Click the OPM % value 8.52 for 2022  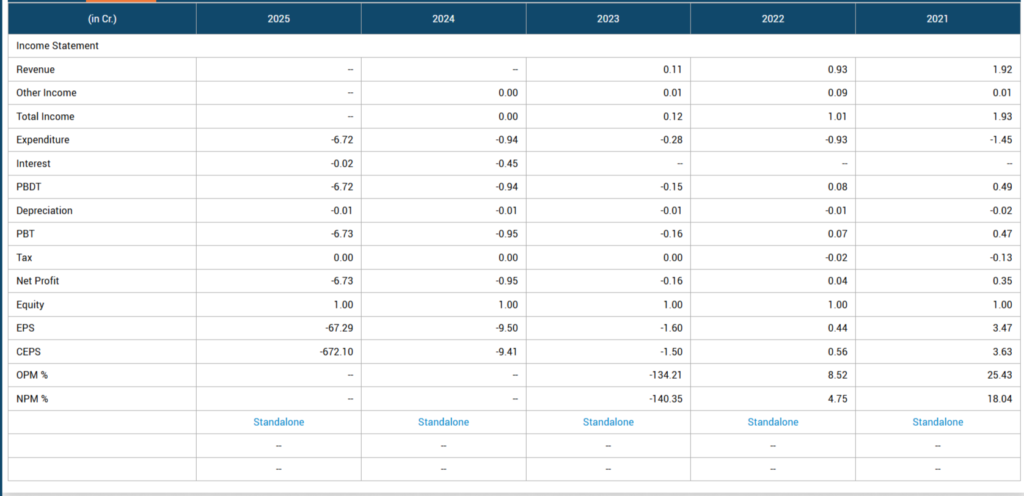pyautogui.click(x=838, y=375)
